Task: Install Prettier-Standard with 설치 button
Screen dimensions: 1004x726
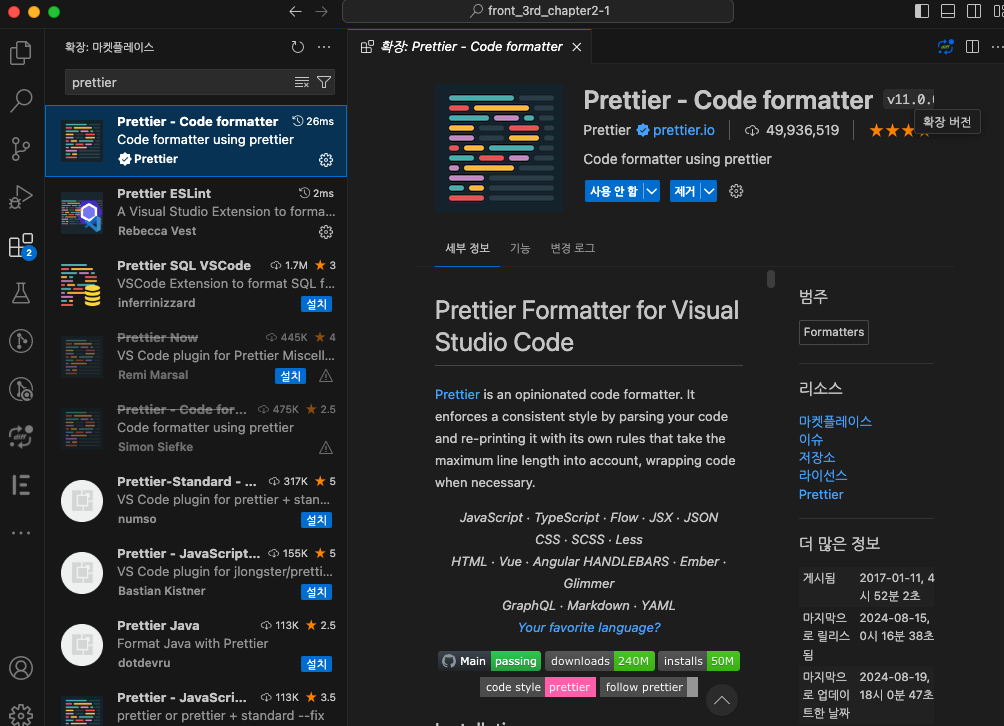Action: pos(316,520)
